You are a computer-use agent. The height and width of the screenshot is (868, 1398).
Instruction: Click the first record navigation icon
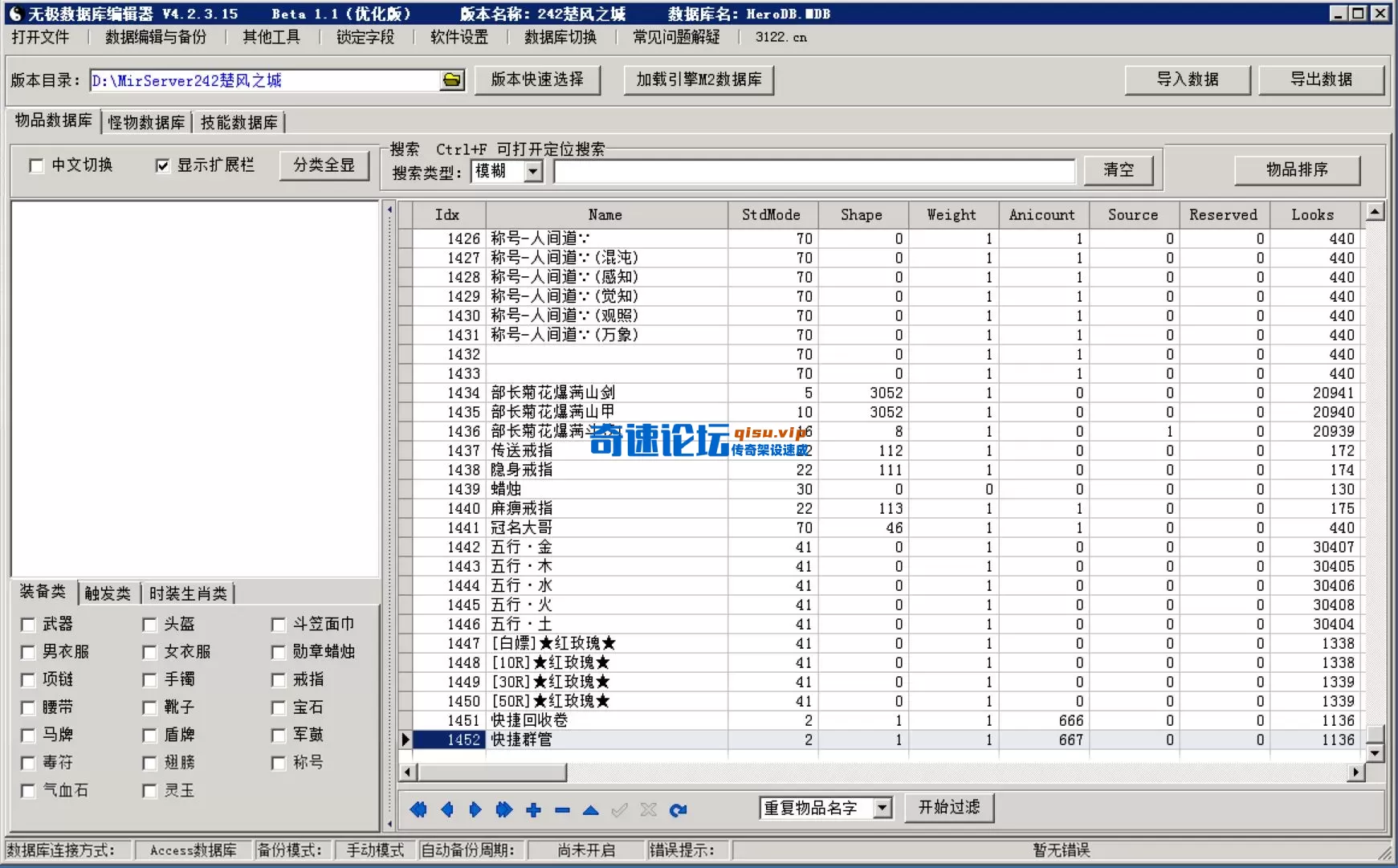pyautogui.click(x=418, y=810)
